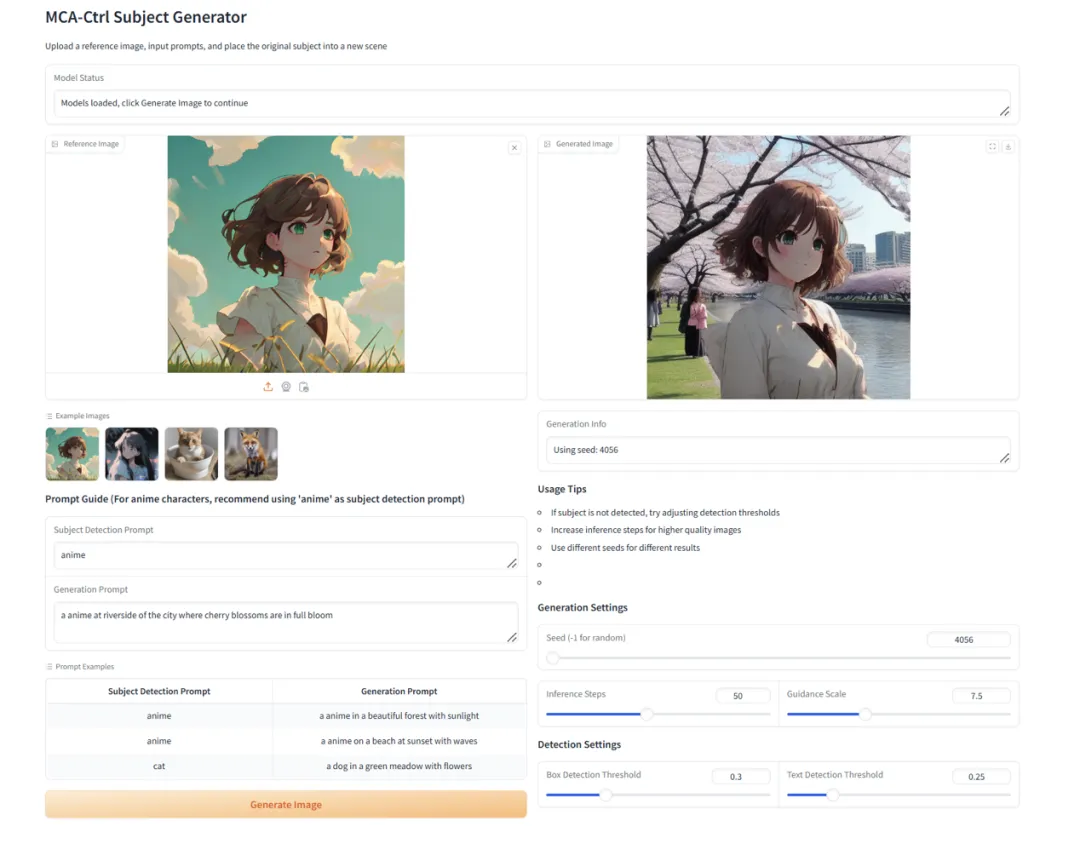Open the generated image in fullscreen
This screenshot has width=1080, height=844.
click(992, 146)
